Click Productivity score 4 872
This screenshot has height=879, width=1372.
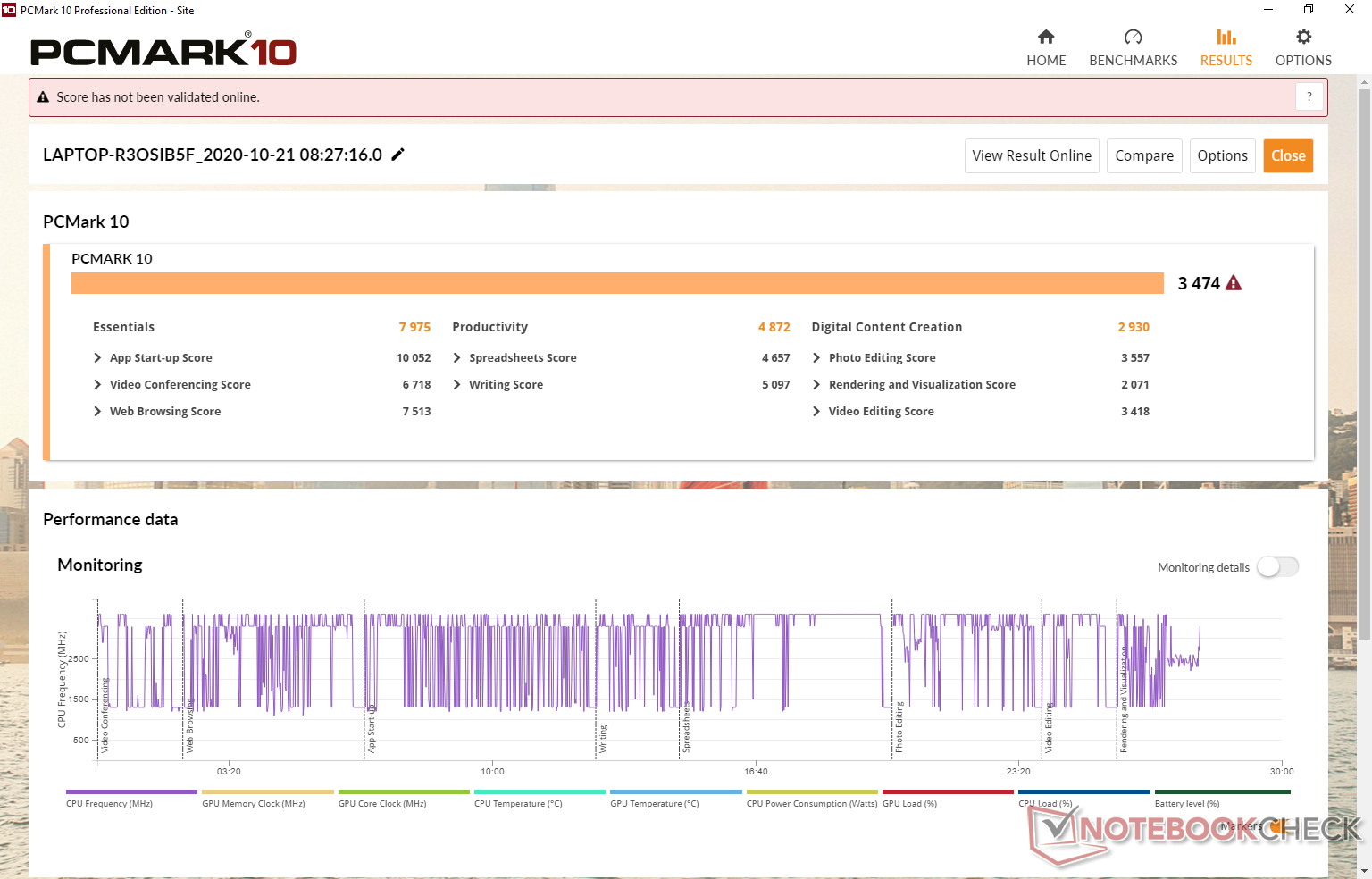[774, 327]
